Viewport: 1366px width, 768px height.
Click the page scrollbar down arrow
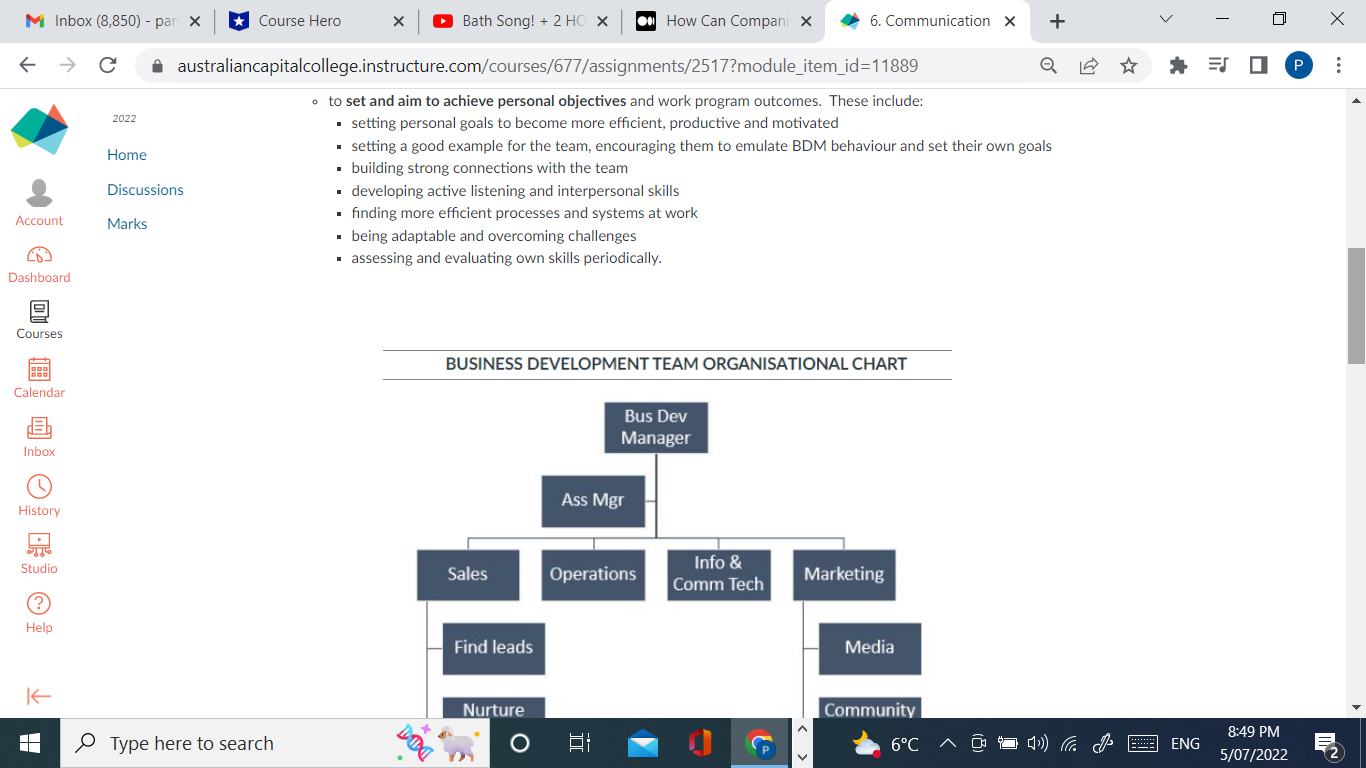(x=1356, y=707)
